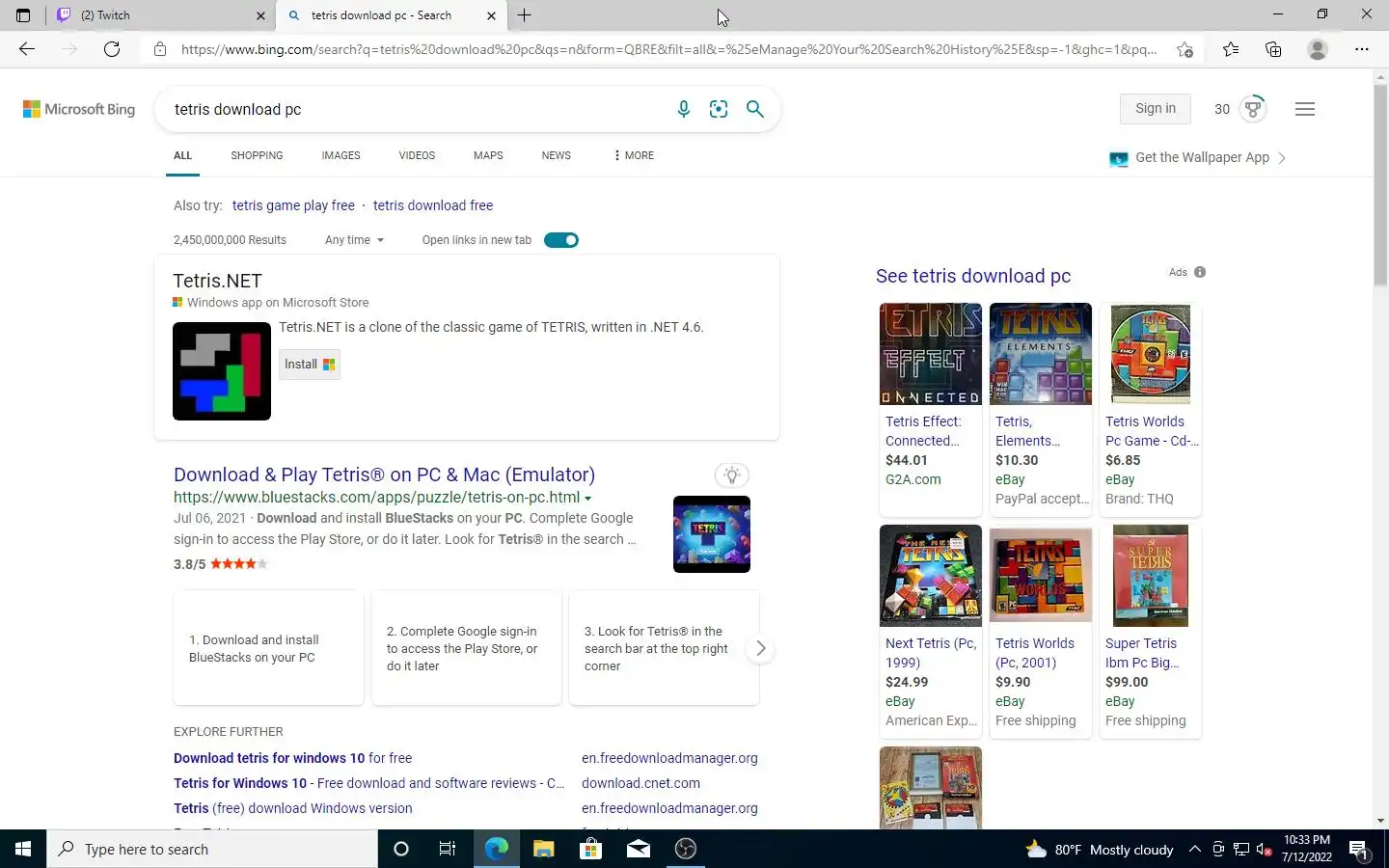Open browser profile avatar
This screenshot has height=868, width=1389.
[x=1318, y=49]
